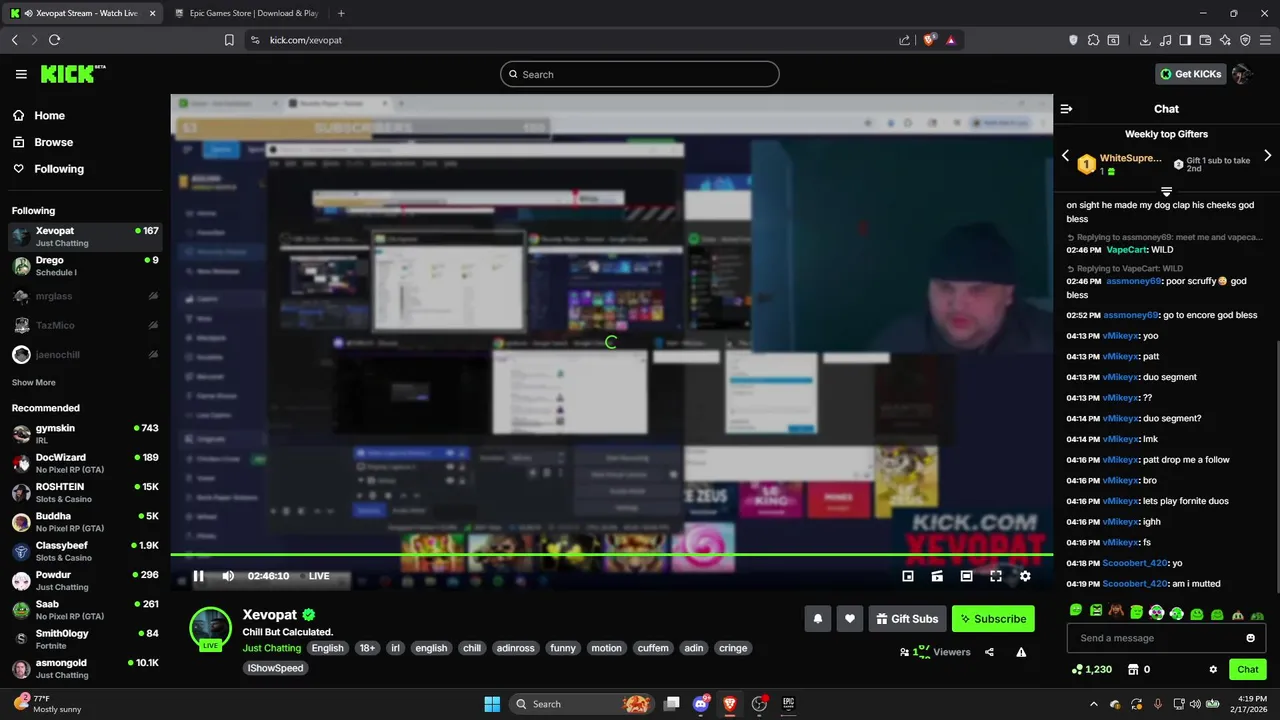Enable mini player mode
The image size is (1280, 720).
[908, 576]
